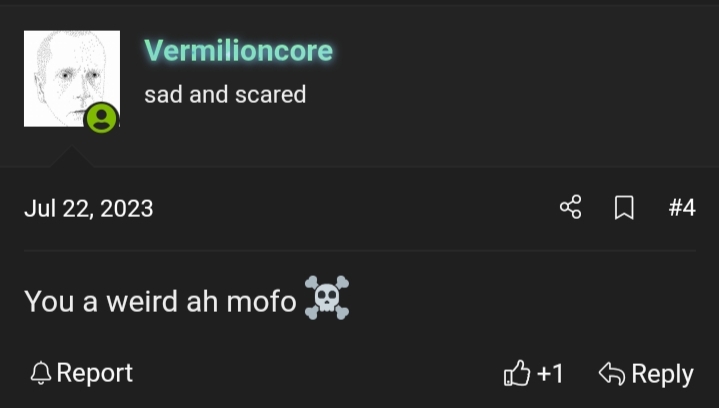
Task: Share this post using the share icon
Action: click(570, 207)
